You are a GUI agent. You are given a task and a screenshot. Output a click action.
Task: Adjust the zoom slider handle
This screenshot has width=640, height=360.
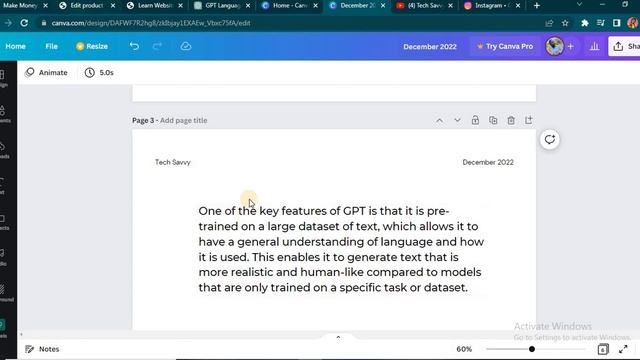pos(531,349)
